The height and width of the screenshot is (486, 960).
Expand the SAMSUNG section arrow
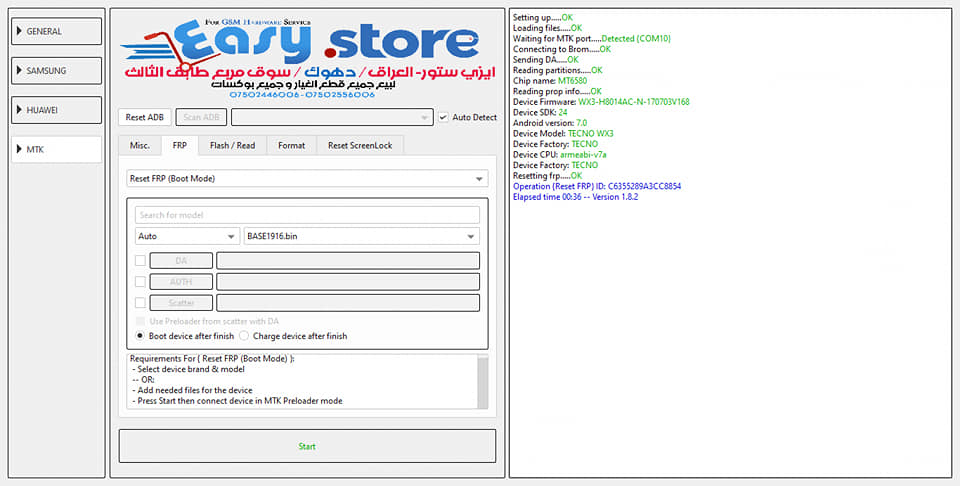(x=20, y=70)
